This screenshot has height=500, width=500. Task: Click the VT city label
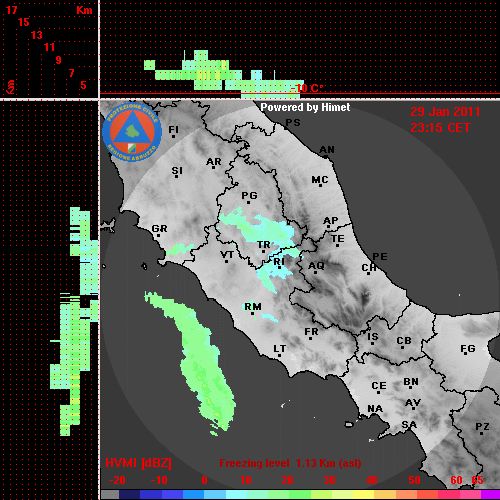tap(227, 255)
